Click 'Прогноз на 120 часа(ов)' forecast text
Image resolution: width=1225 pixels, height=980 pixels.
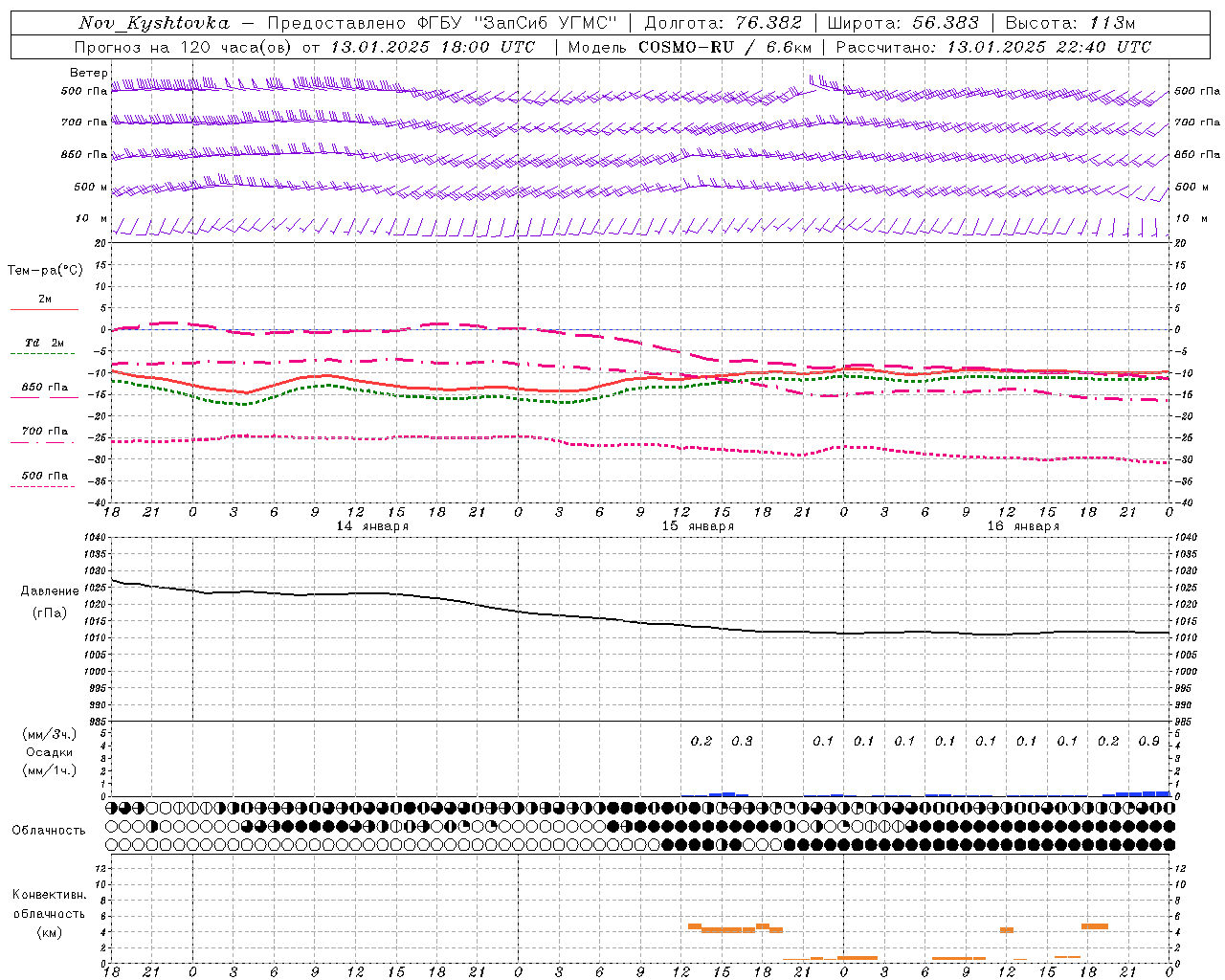[184, 47]
